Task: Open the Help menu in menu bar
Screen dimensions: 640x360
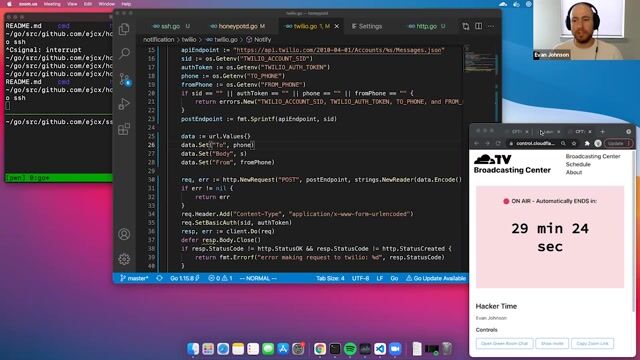Action: pyautogui.click(x=126, y=4)
